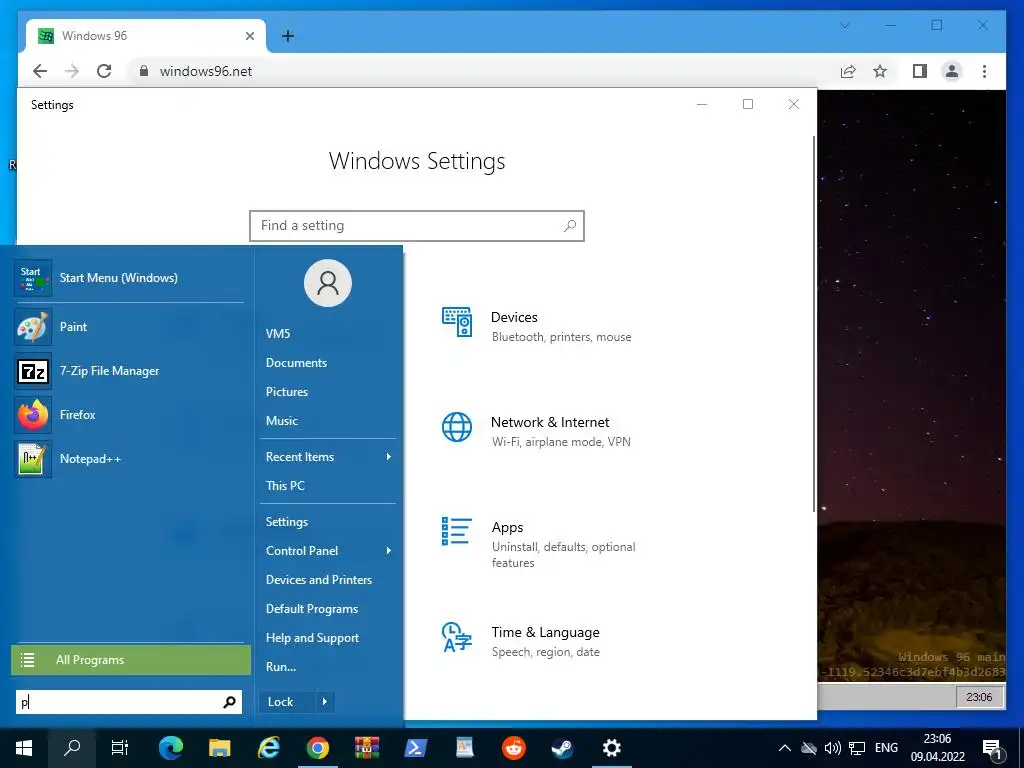
Task: Open tab search chevron in Chrome title bar
Action: pyautogui.click(x=844, y=25)
